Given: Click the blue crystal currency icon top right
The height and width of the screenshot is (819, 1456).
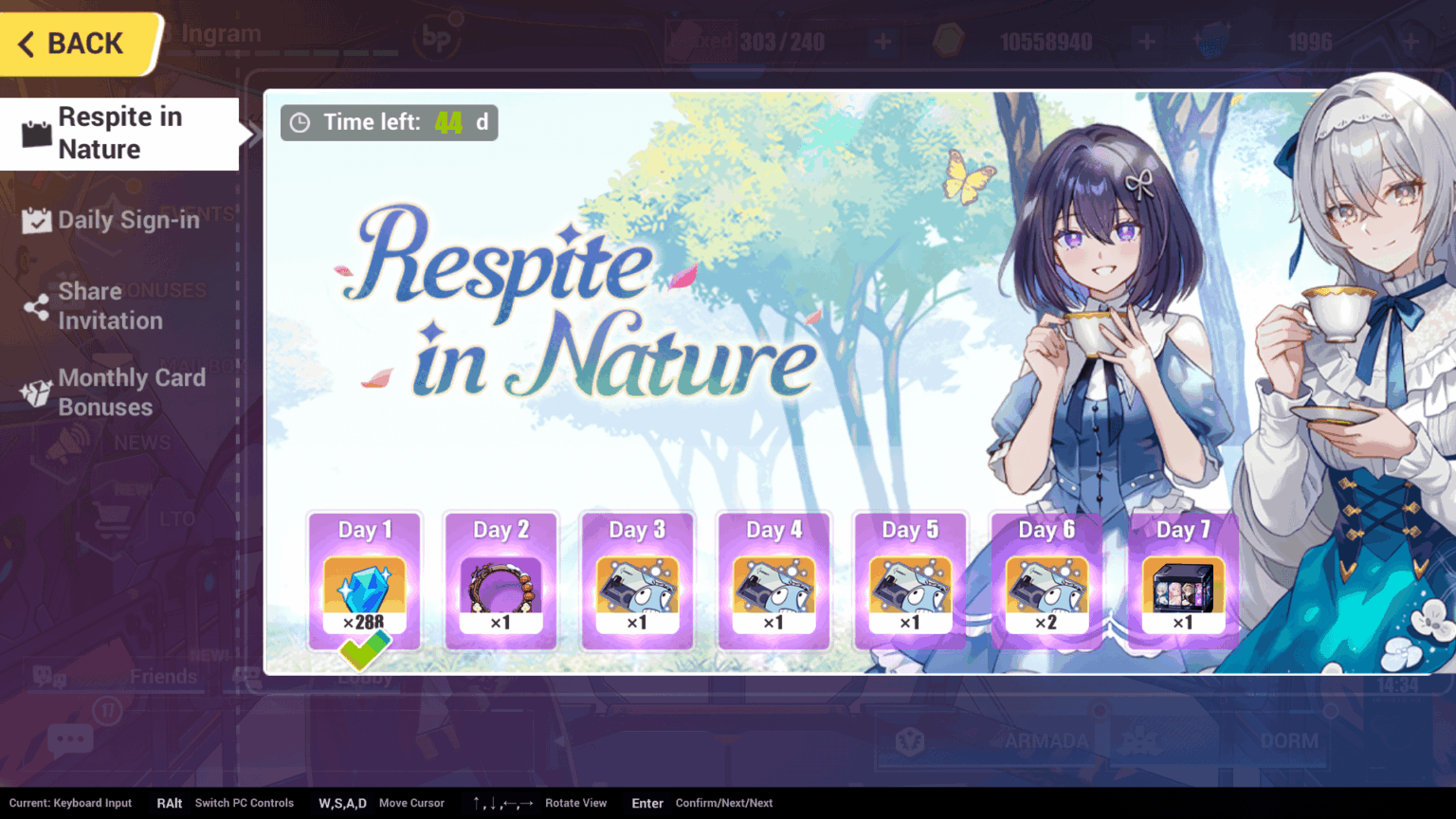Looking at the screenshot, I should 1213,42.
